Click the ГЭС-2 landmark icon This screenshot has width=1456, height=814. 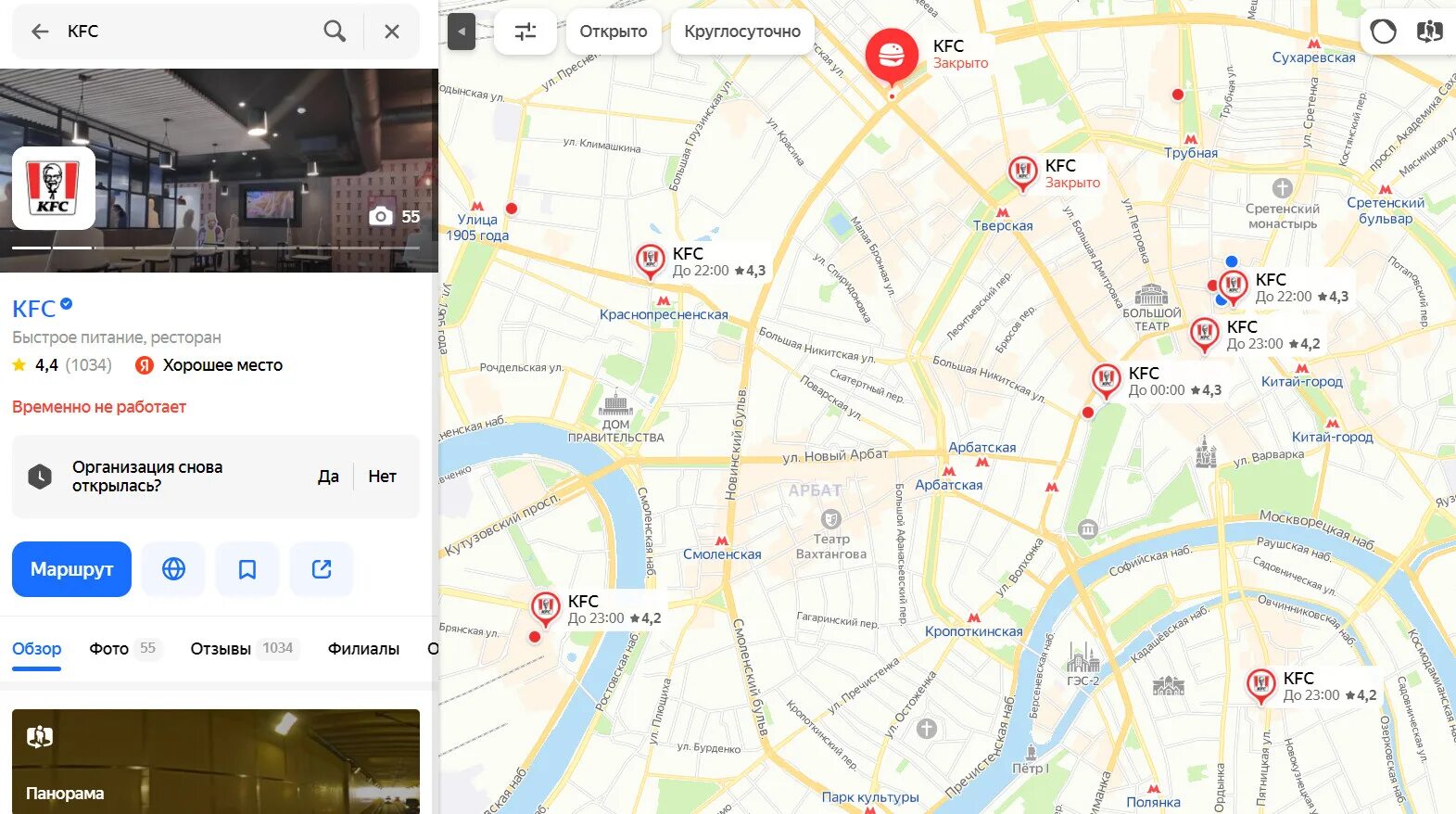point(1083,656)
